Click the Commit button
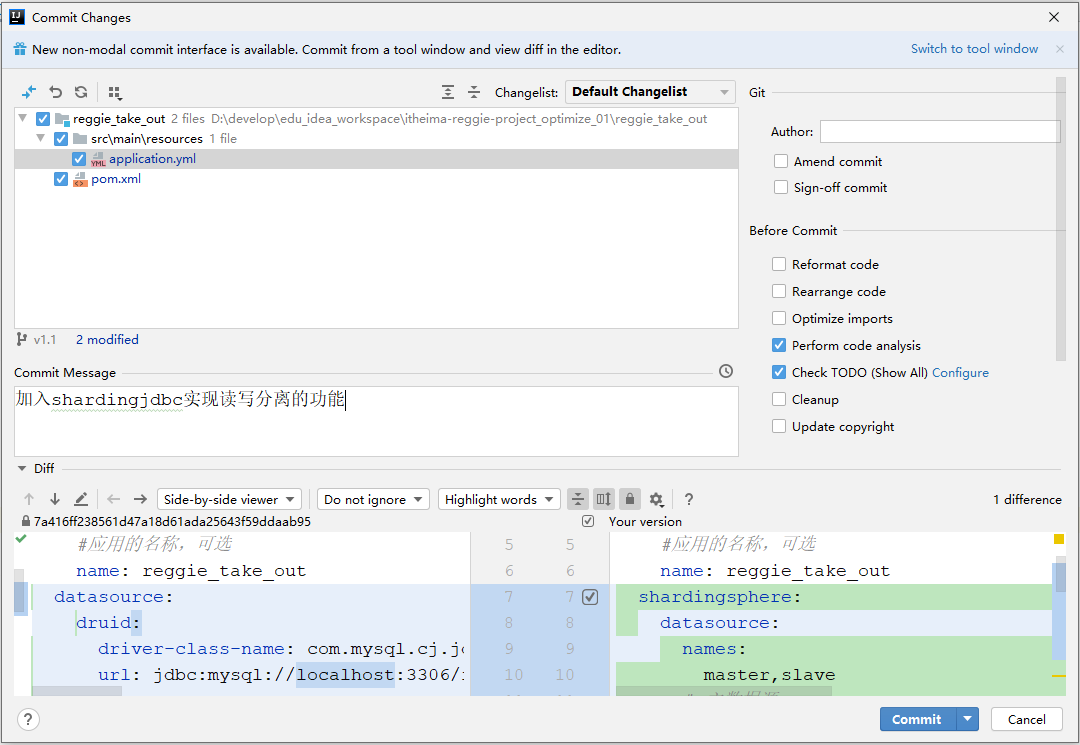Viewport: 1080px width, 745px height. point(917,719)
